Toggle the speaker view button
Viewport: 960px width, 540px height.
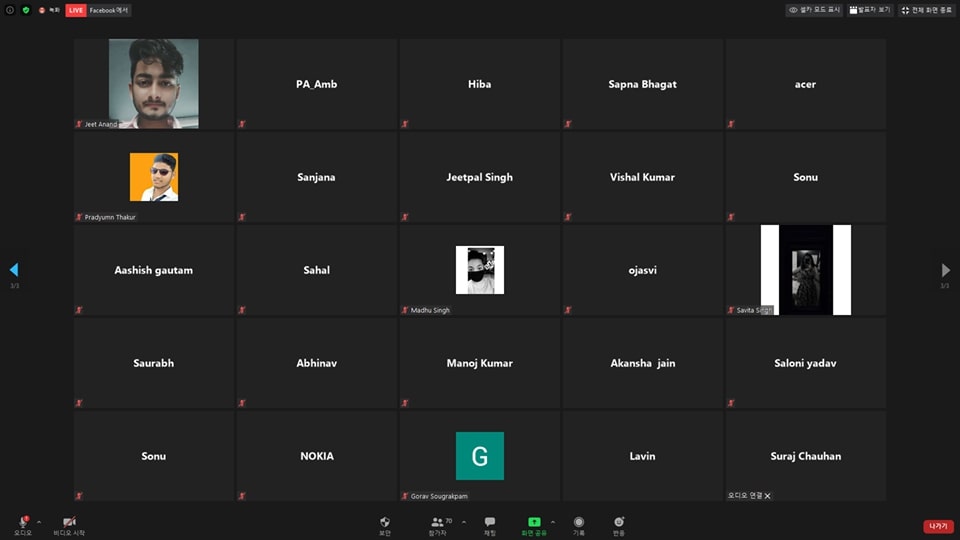point(870,10)
